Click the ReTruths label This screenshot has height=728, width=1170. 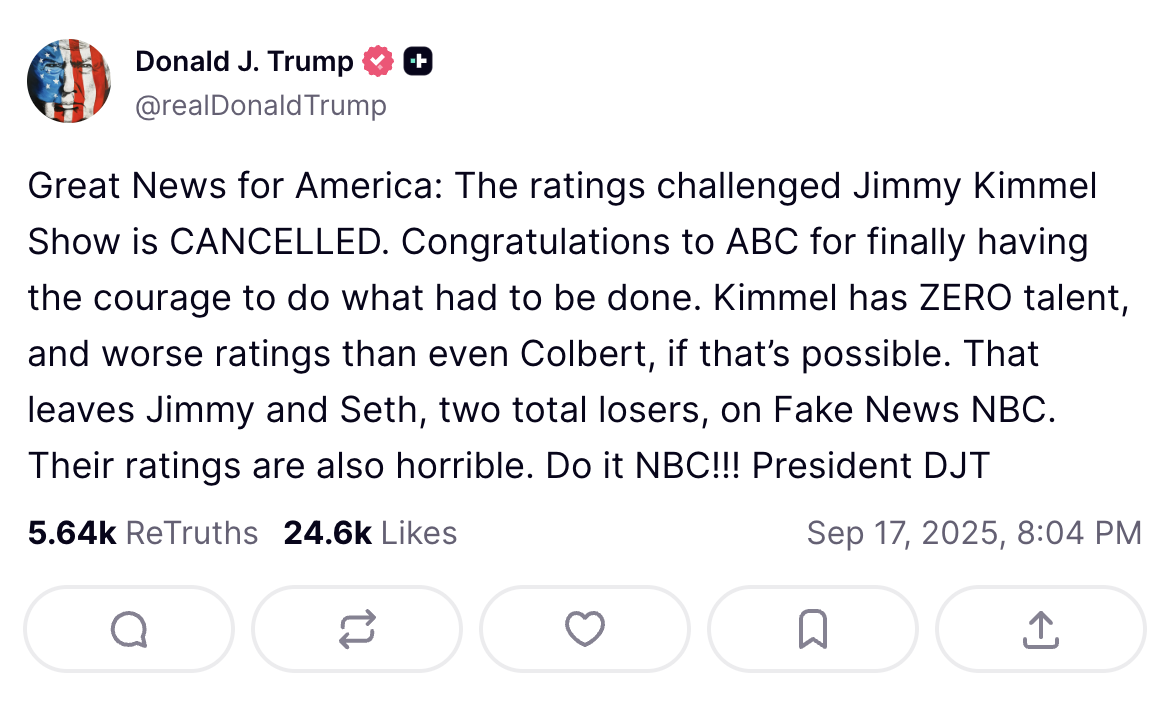click(x=192, y=533)
